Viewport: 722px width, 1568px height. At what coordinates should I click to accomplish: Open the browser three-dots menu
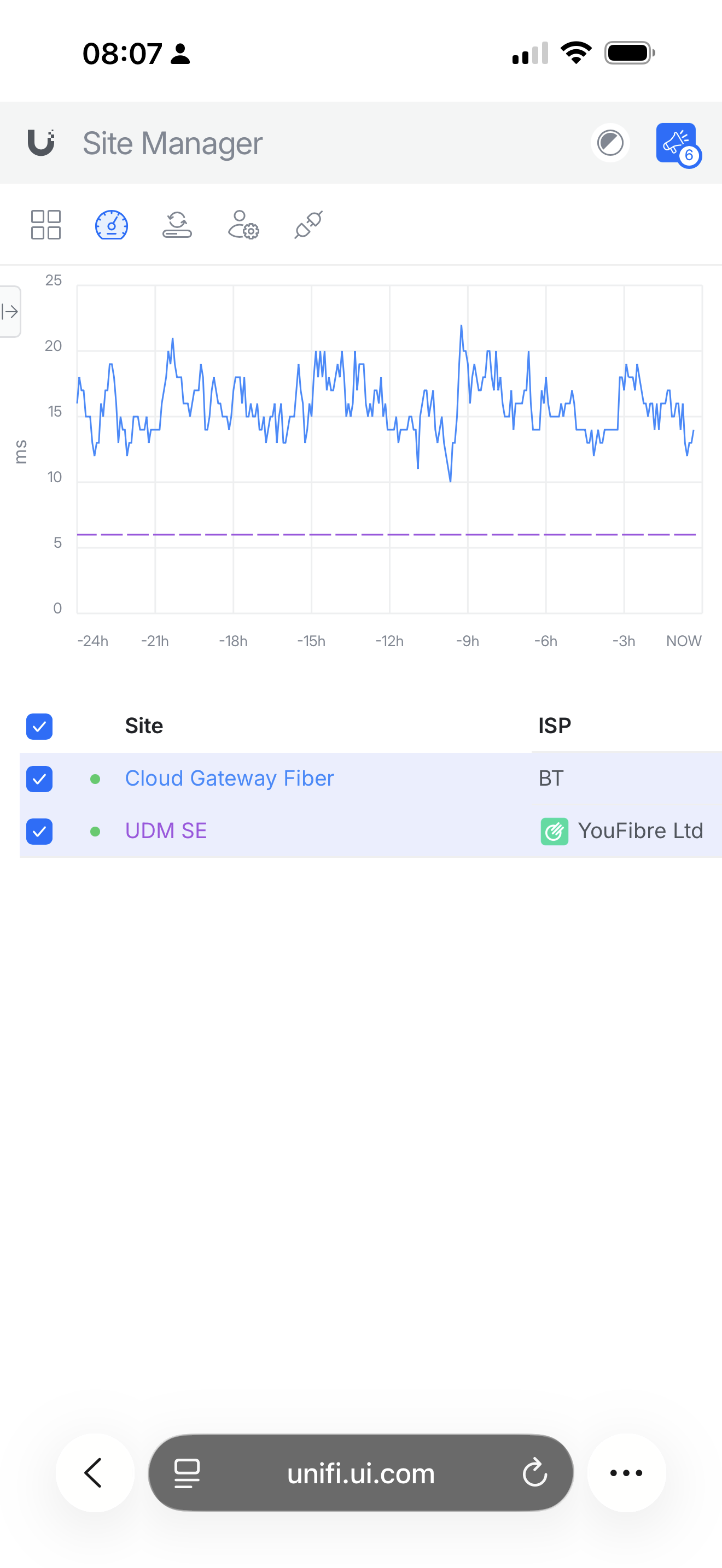[x=626, y=1472]
